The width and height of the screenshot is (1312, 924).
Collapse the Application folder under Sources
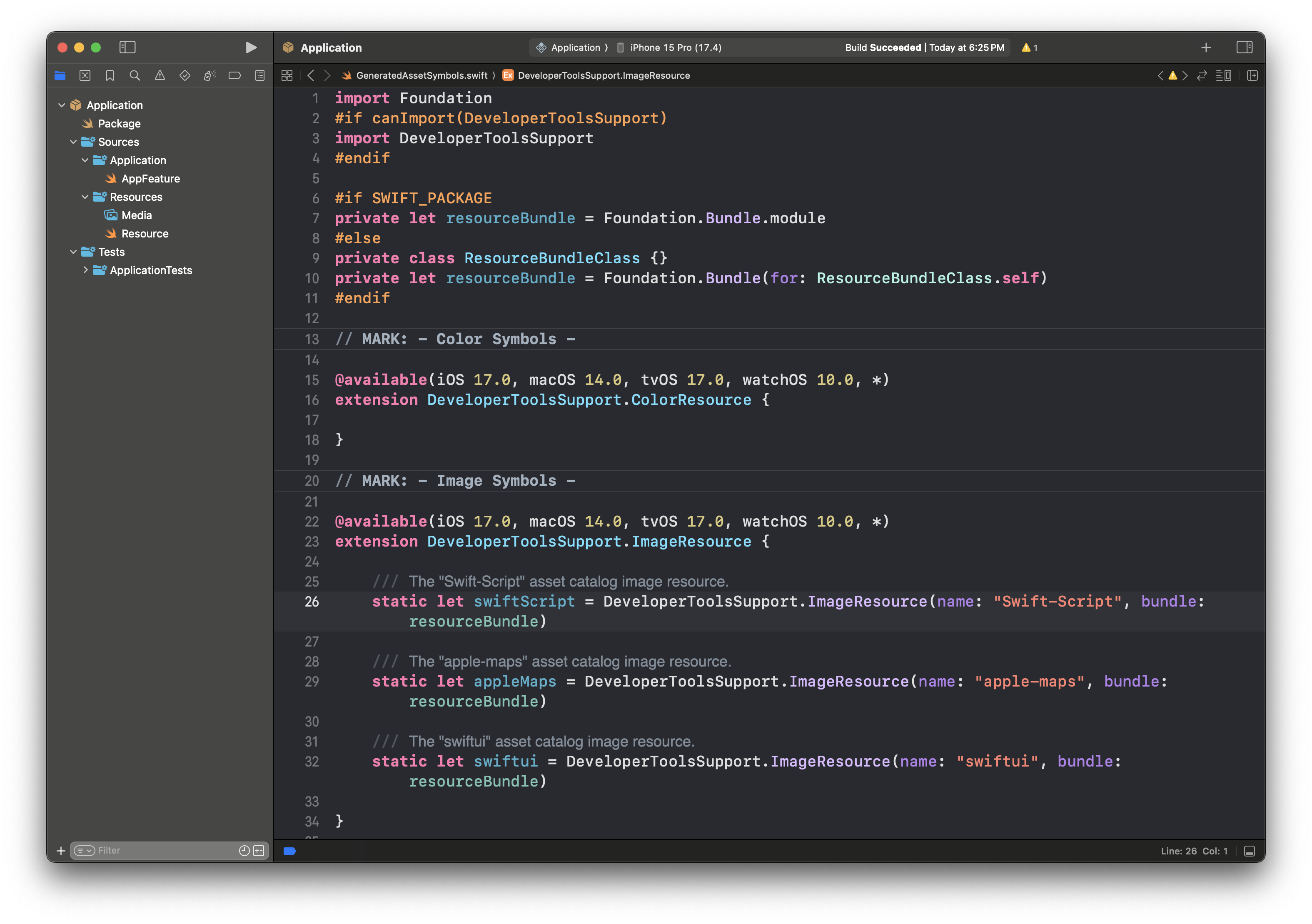pyautogui.click(x=85, y=160)
